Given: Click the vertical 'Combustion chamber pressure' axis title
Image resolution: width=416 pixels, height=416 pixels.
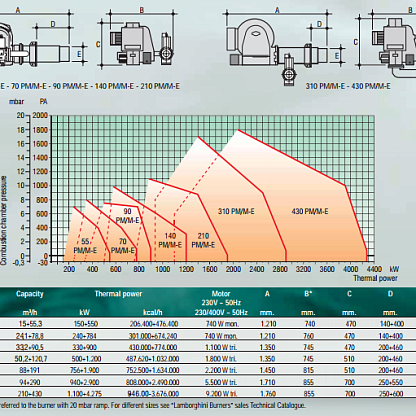Looking at the screenshot, I should pyautogui.click(x=4, y=221).
